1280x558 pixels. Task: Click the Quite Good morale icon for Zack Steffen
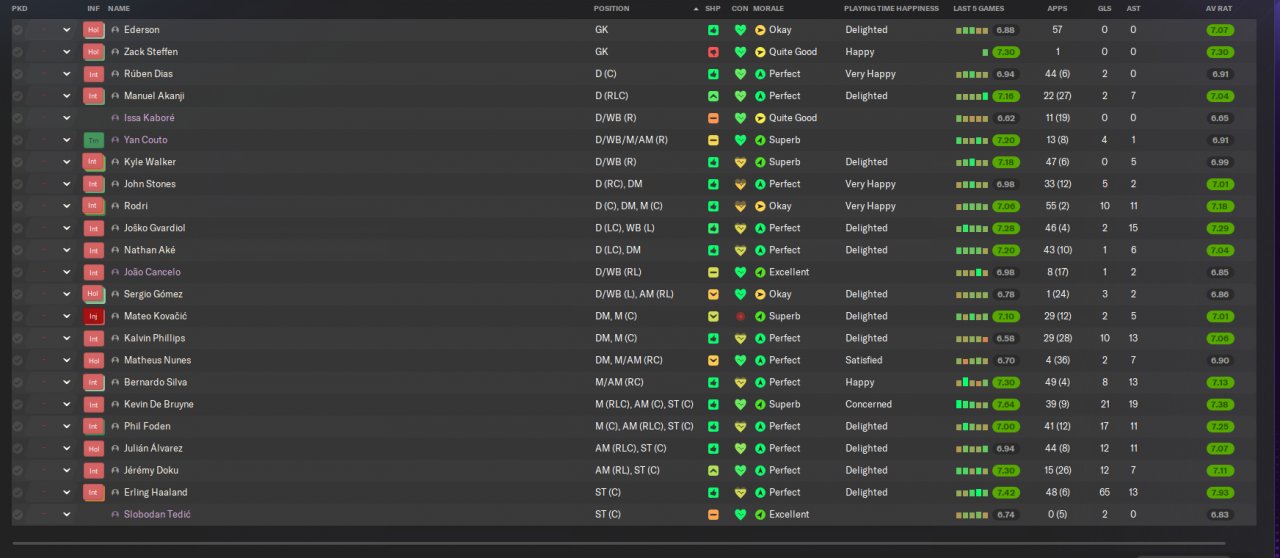tap(760, 52)
